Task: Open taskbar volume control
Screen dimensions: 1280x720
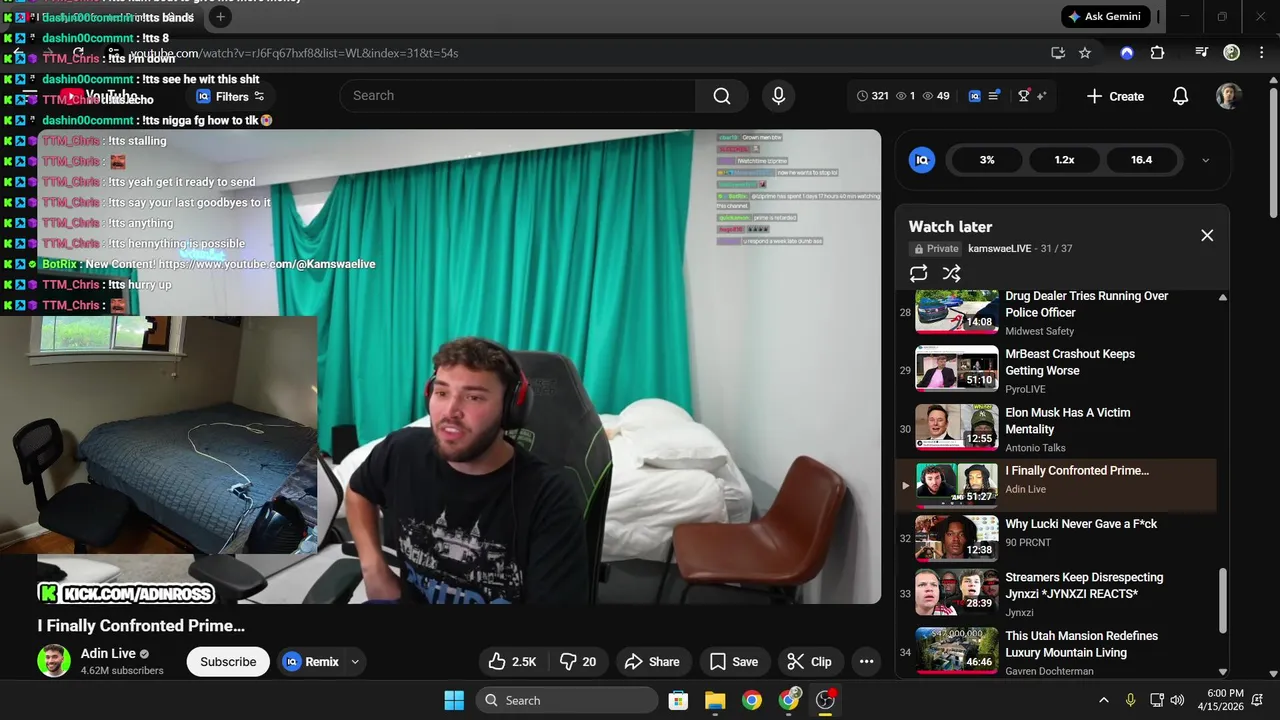Action: tap(1178, 700)
